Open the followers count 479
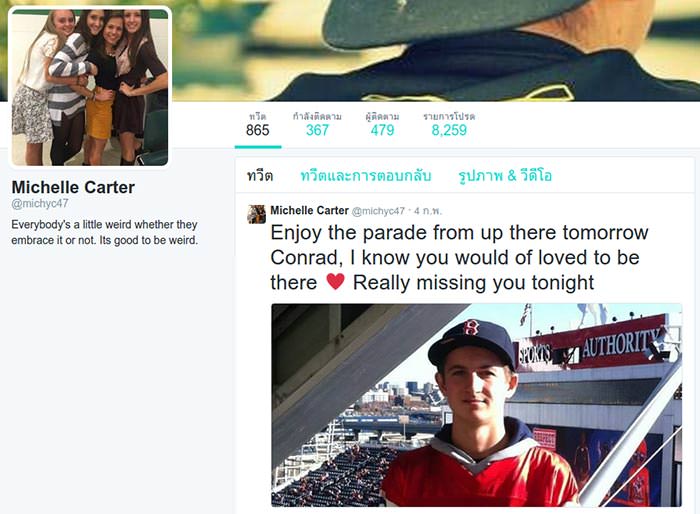Viewport: 700px width, 514px height. pos(382,125)
